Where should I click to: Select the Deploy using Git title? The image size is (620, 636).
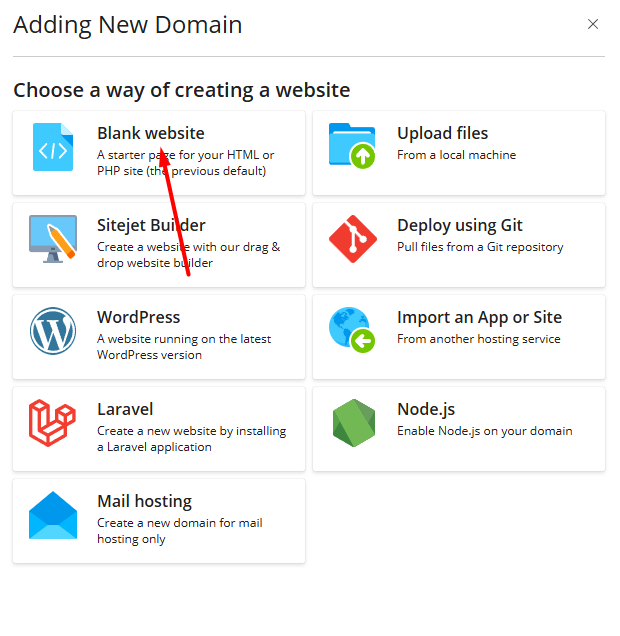click(460, 225)
